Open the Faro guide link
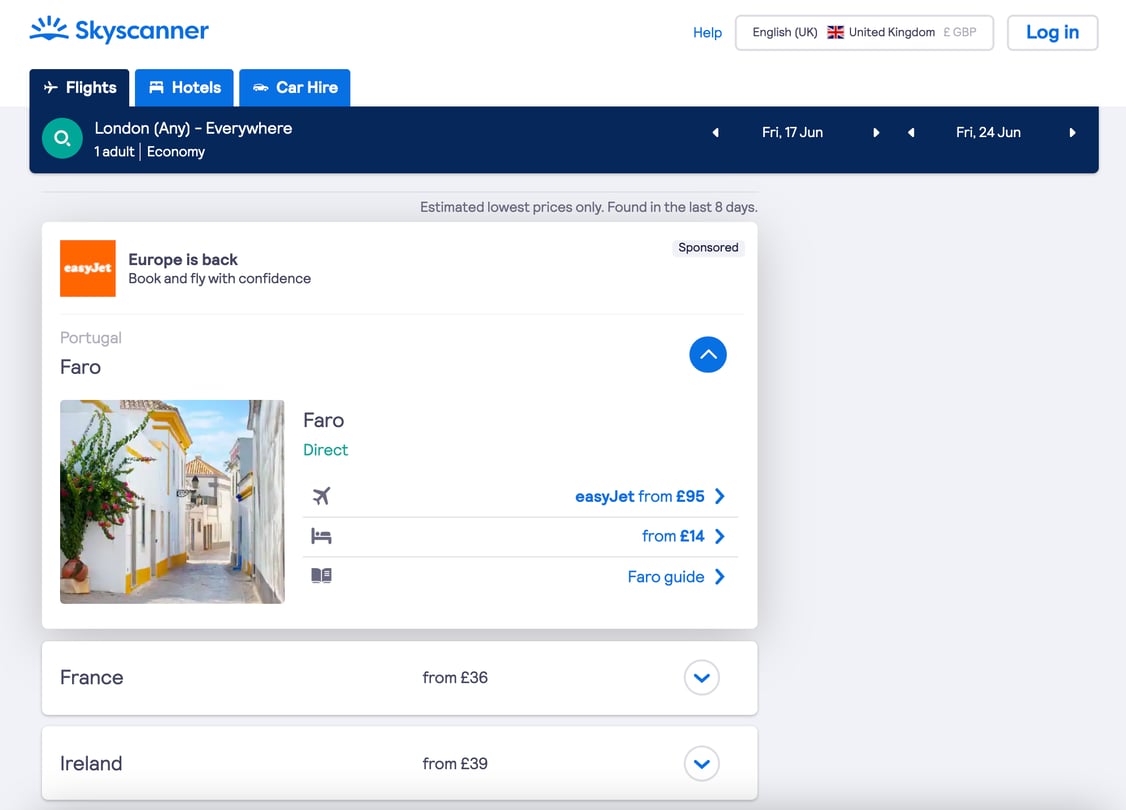This screenshot has width=1126, height=810. (x=676, y=577)
